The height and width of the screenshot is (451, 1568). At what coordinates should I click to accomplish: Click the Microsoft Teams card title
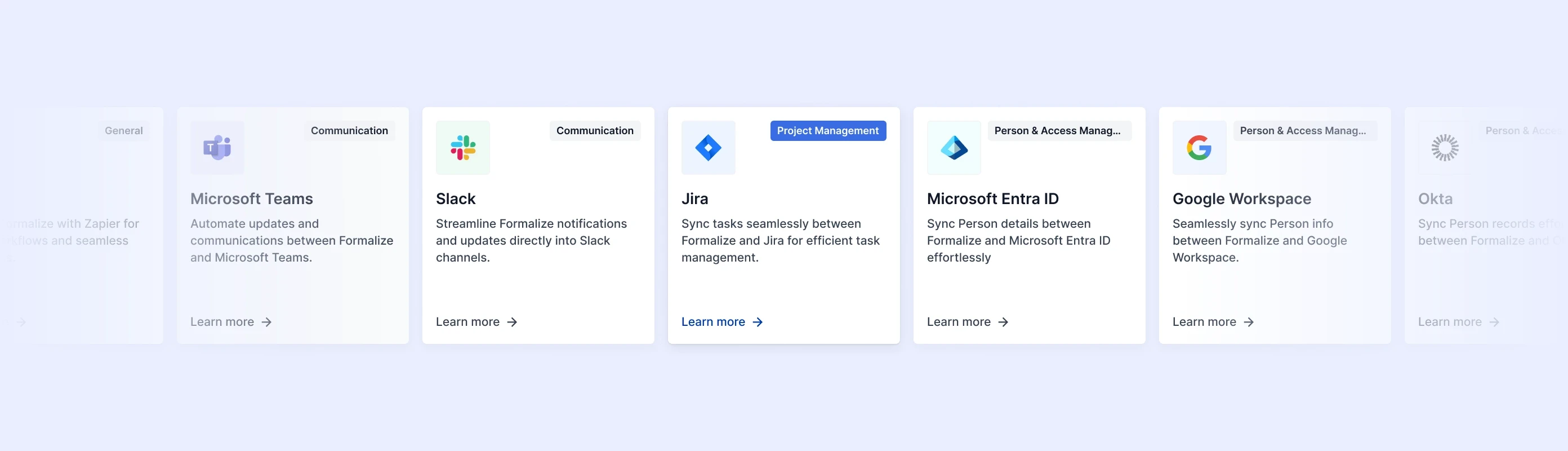click(x=251, y=198)
